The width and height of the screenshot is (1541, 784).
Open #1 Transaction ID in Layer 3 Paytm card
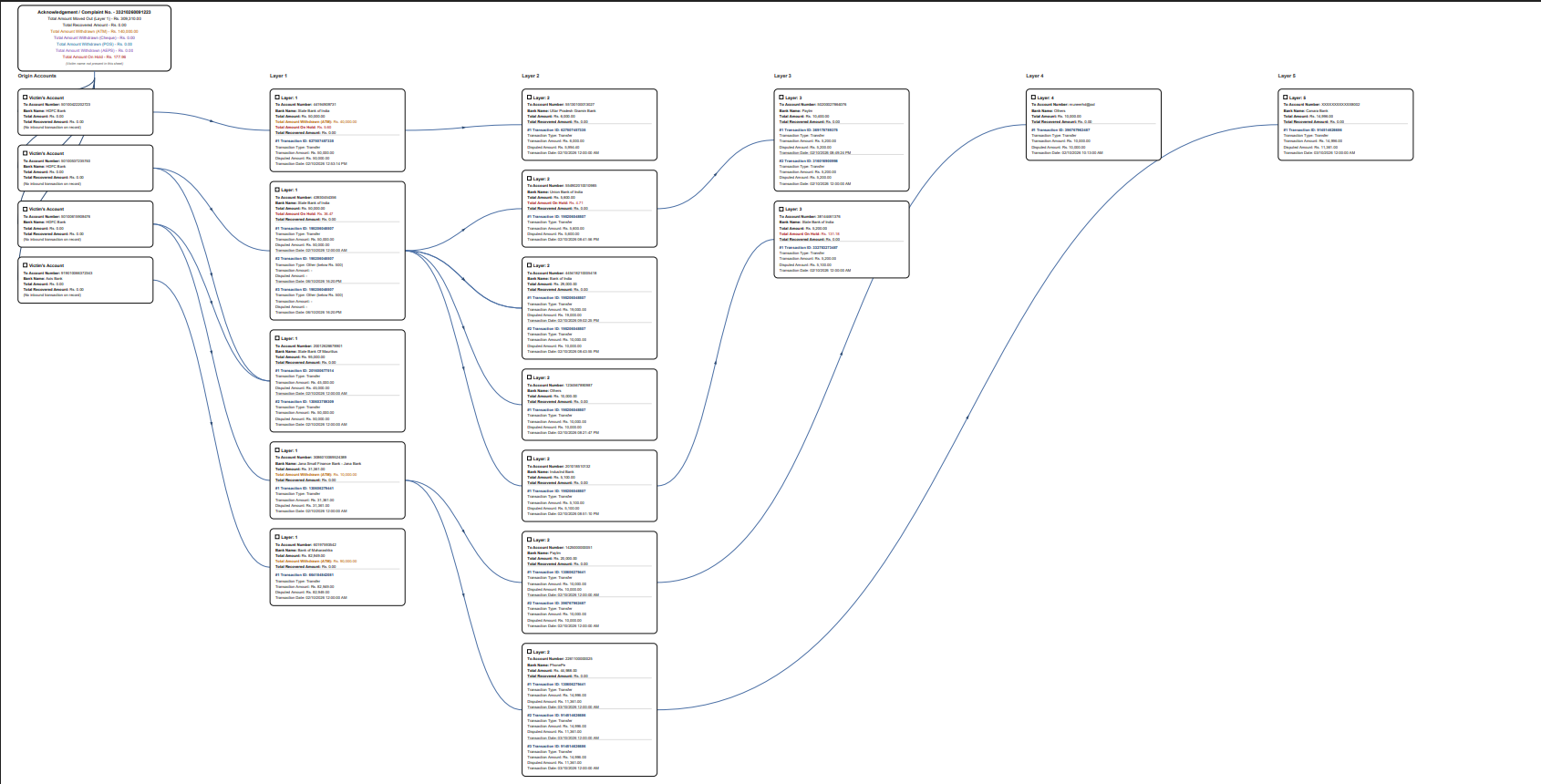(809, 129)
